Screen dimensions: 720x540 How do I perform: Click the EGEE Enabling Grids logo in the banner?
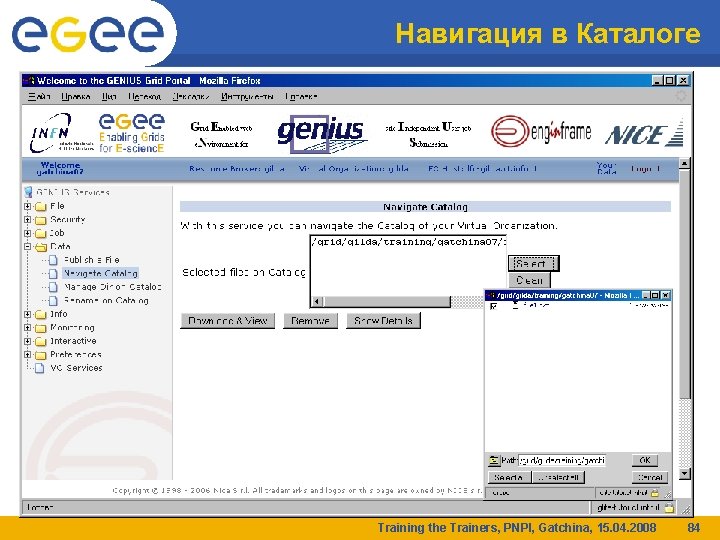tap(132, 133)
